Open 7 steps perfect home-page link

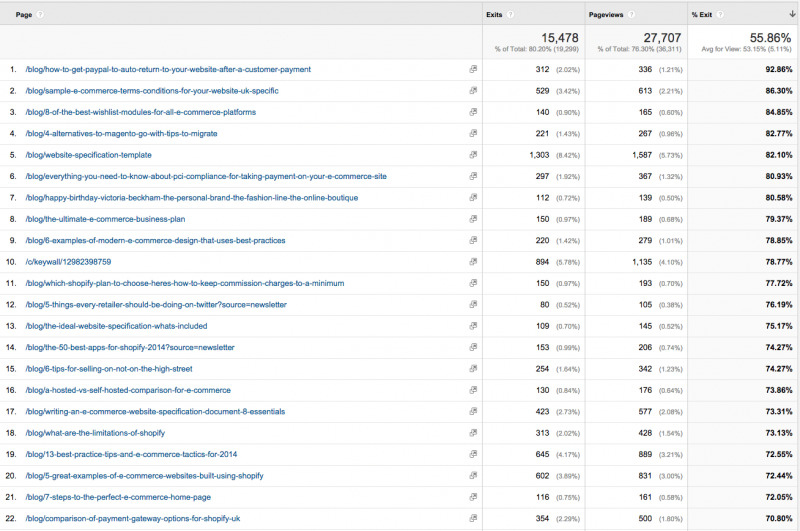118,497
